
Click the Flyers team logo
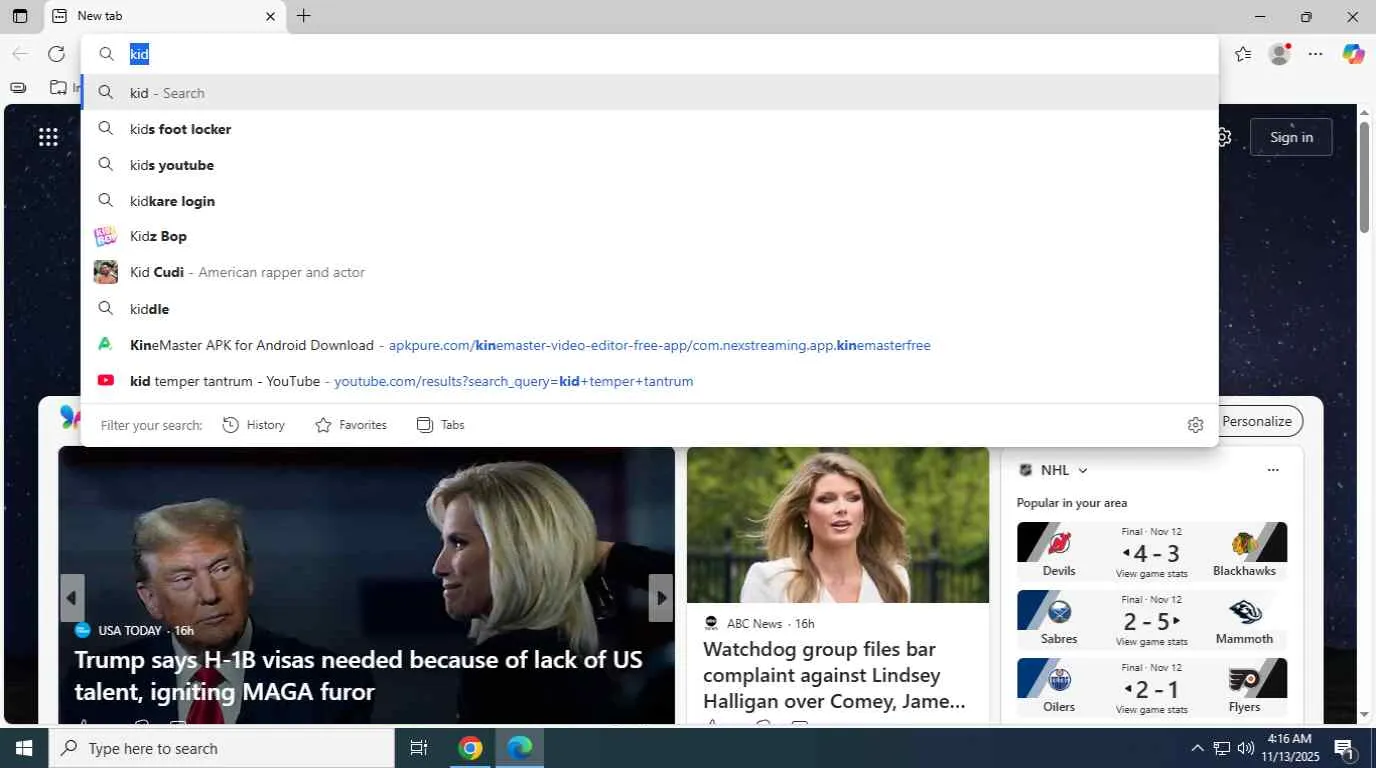coord(1245,680)
